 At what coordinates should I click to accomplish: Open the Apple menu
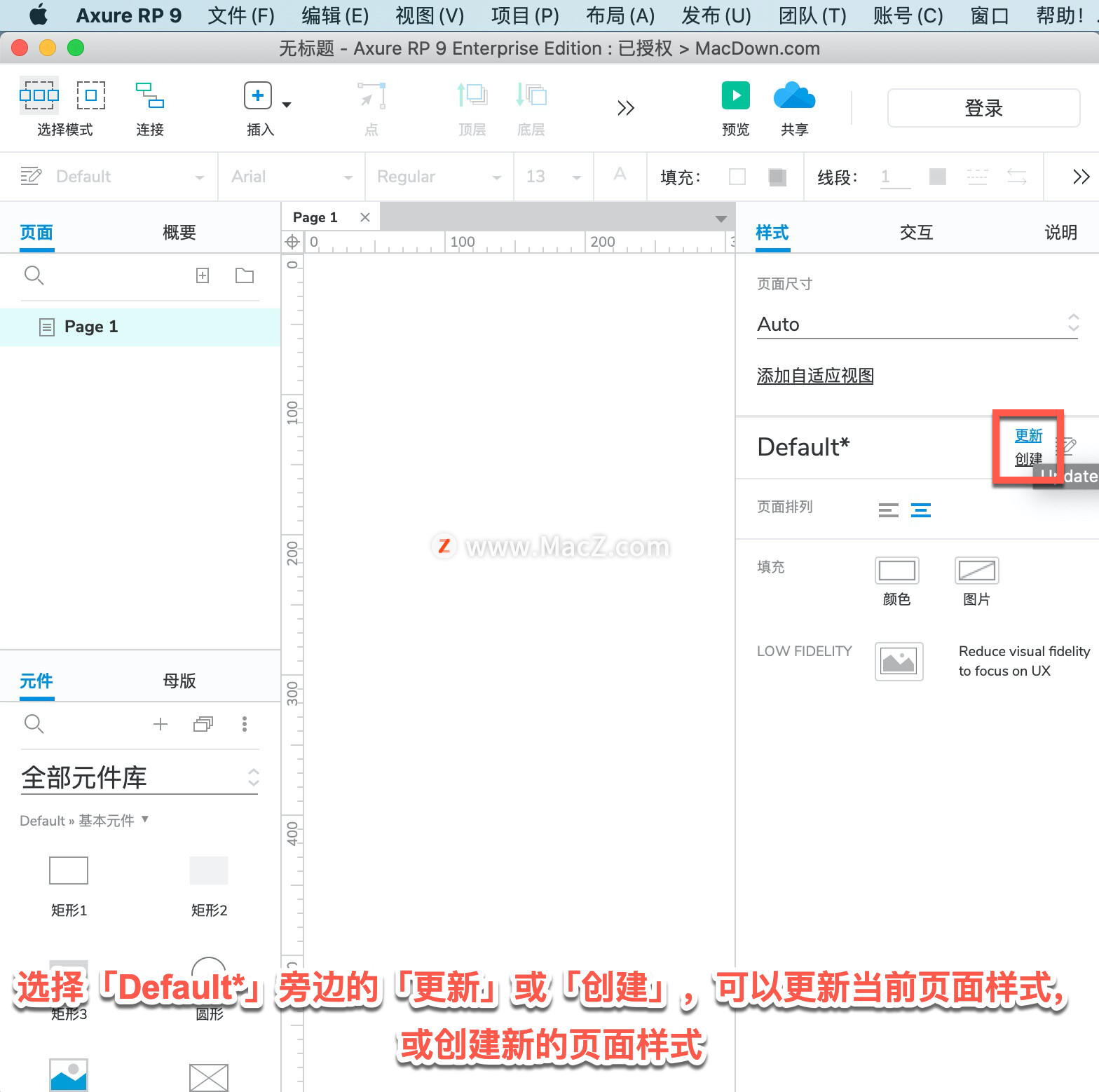click(39, 15)
